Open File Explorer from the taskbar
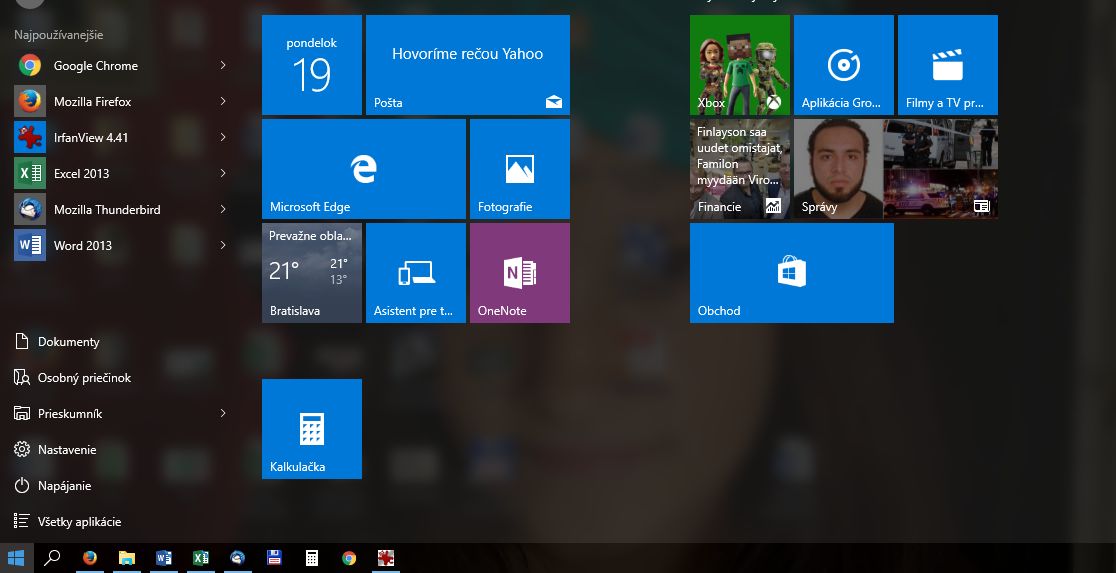The height and width of the screenshot is (573, 1116). pos(127,558)
